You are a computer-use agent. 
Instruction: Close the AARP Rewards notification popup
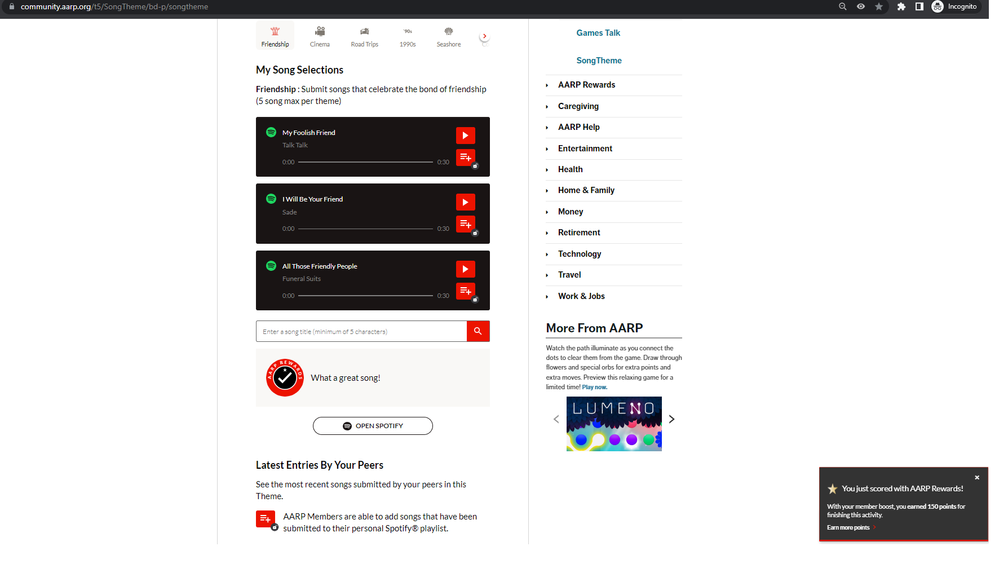977,477
